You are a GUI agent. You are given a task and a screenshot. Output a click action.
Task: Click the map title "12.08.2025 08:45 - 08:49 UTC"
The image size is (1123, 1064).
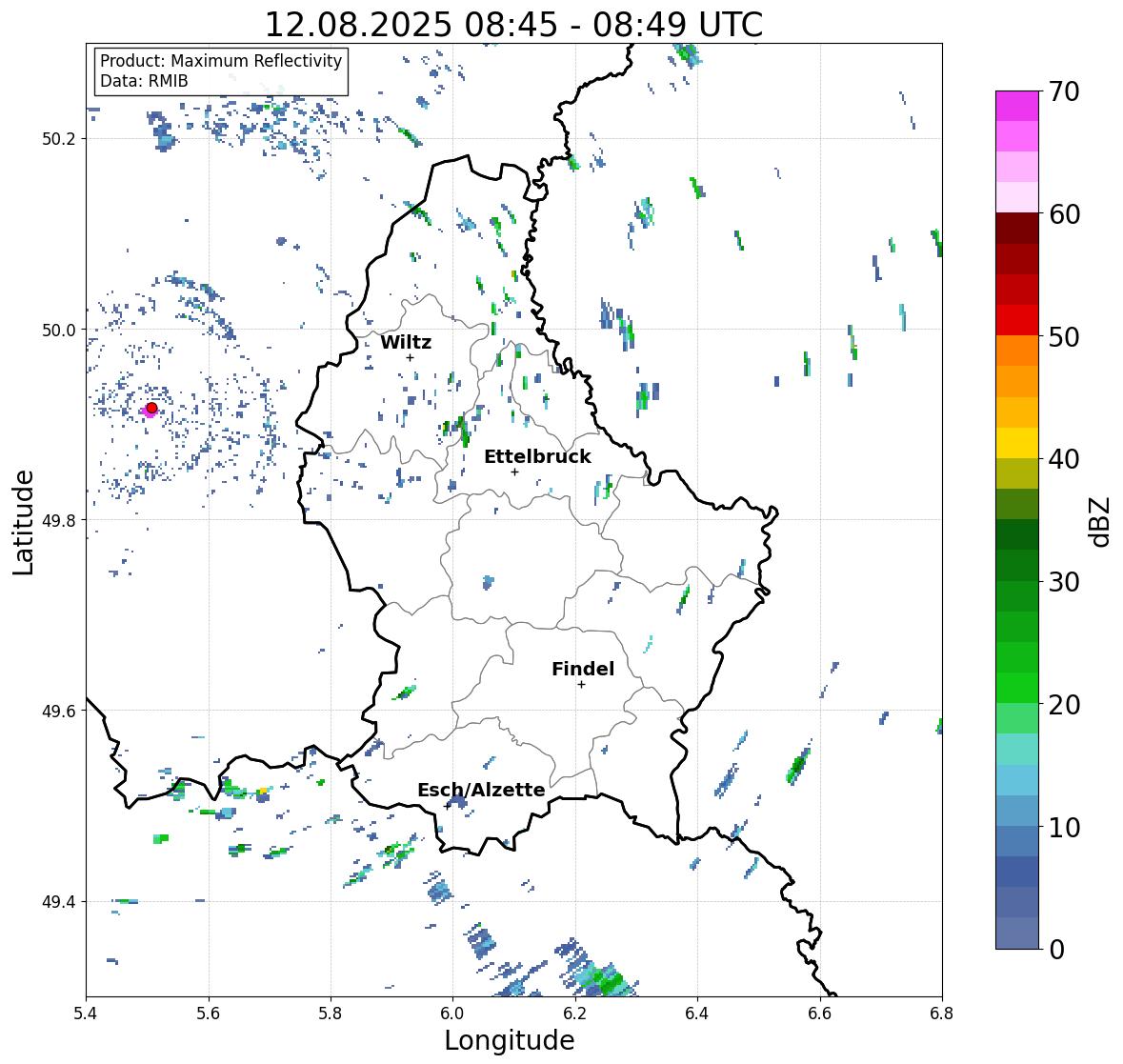513,25
